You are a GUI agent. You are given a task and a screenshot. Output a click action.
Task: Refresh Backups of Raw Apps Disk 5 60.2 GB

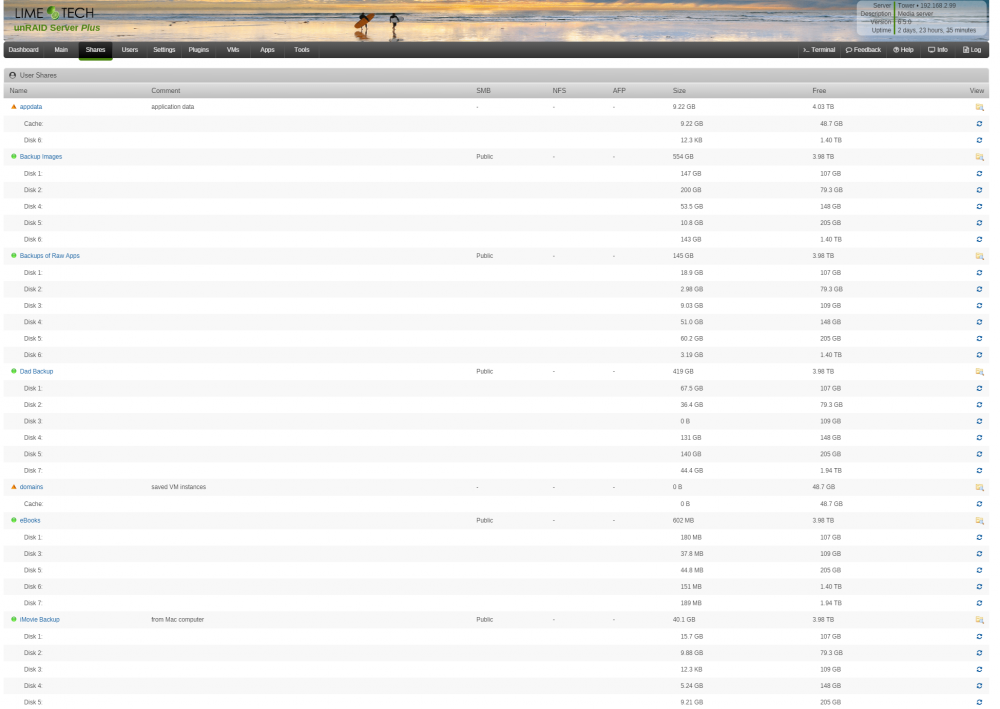(x=979, y=339)
